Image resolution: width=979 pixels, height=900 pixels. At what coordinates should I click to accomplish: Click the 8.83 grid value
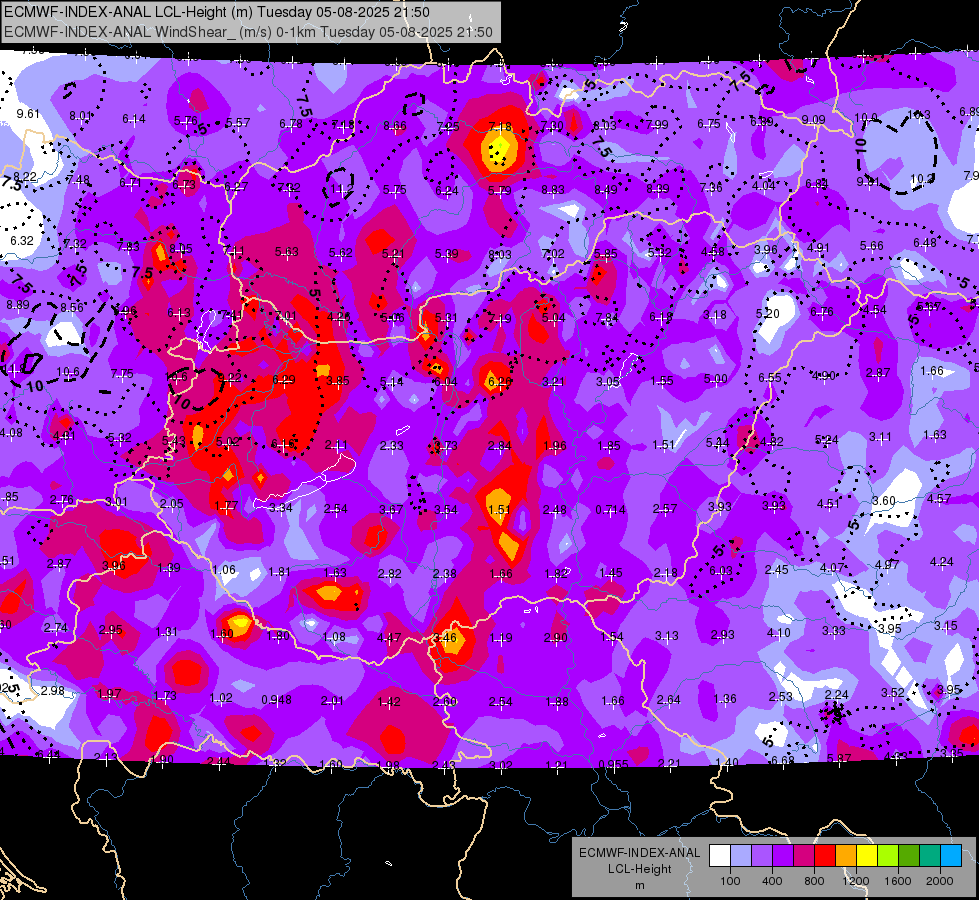pos(553,190)
